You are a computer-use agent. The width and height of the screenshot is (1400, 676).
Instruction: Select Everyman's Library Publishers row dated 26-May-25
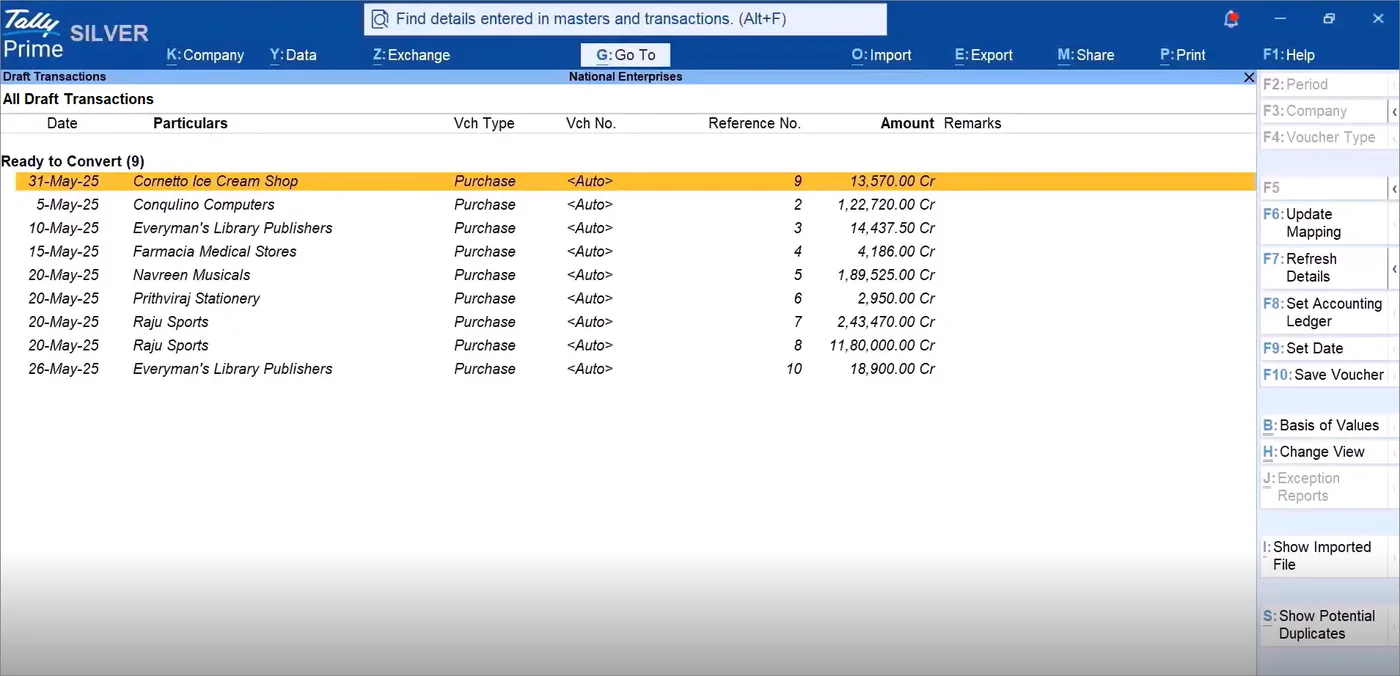[x=635, y=369]
